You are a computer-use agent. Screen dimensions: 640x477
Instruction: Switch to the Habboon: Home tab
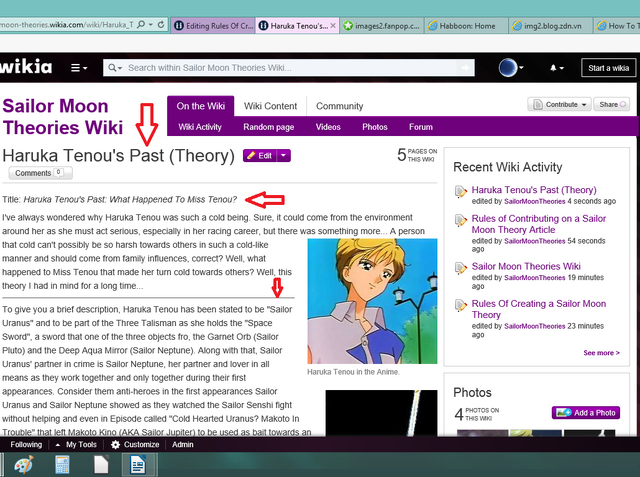click(467, 26)
